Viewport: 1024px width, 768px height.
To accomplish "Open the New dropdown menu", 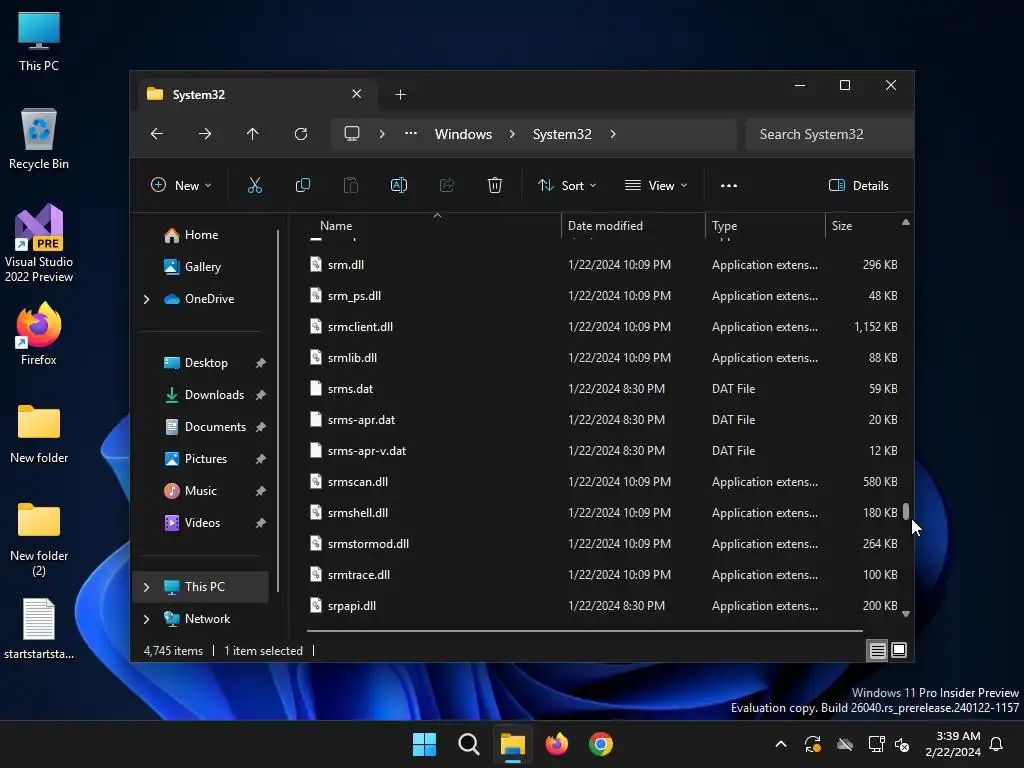I will pos(181,185).
